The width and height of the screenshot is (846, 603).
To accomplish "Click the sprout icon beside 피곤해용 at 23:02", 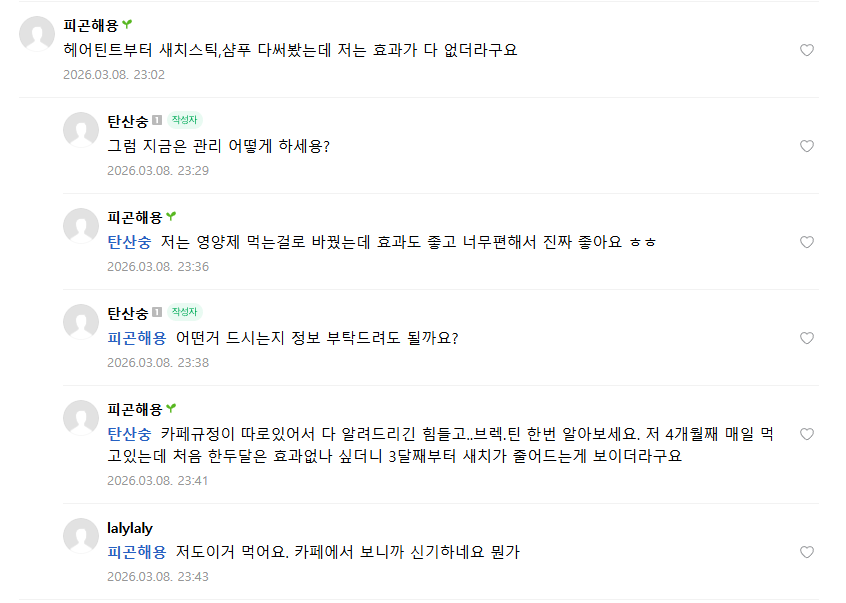I will (x=127, y=25).
